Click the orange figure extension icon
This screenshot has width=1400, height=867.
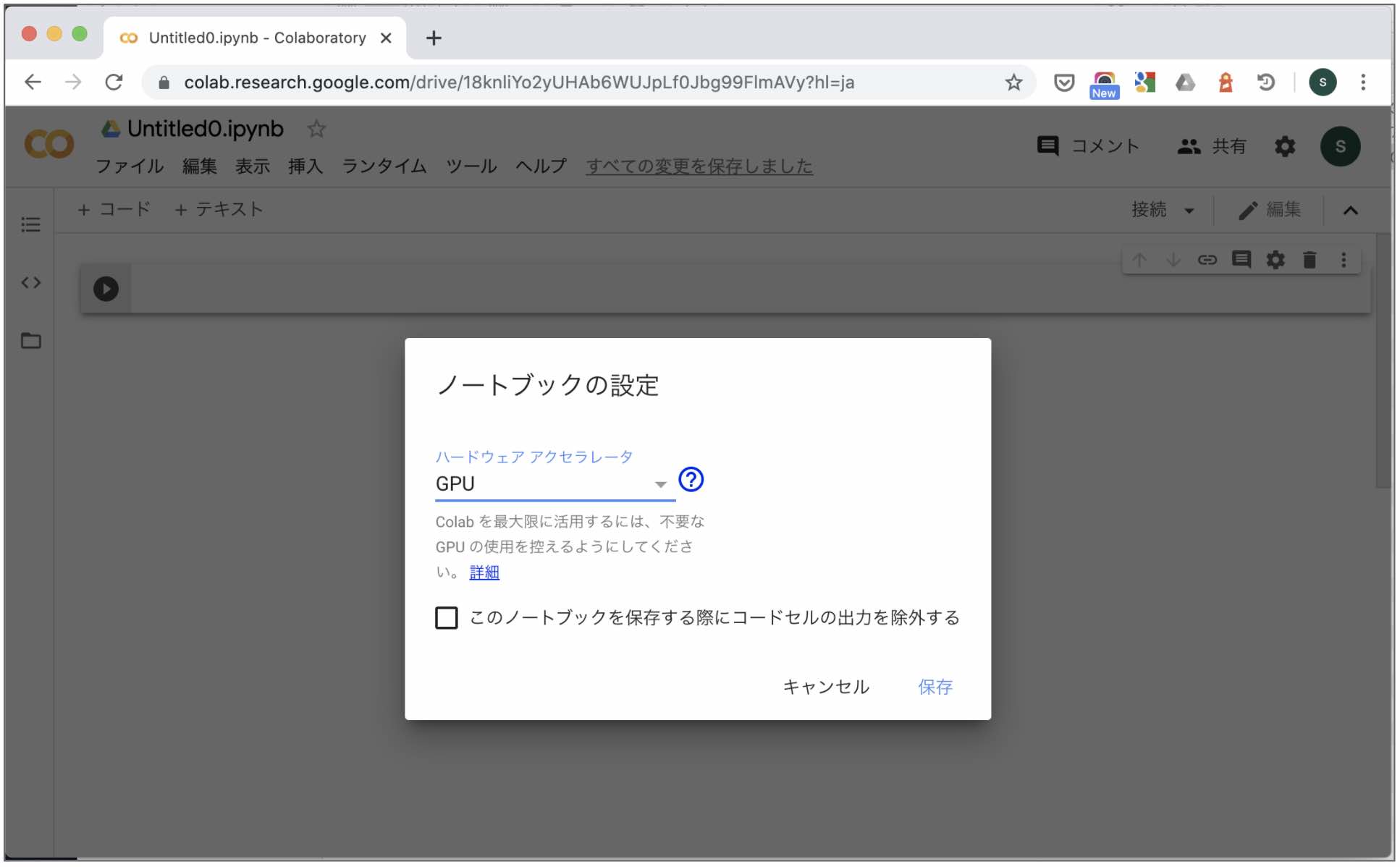1226,83
